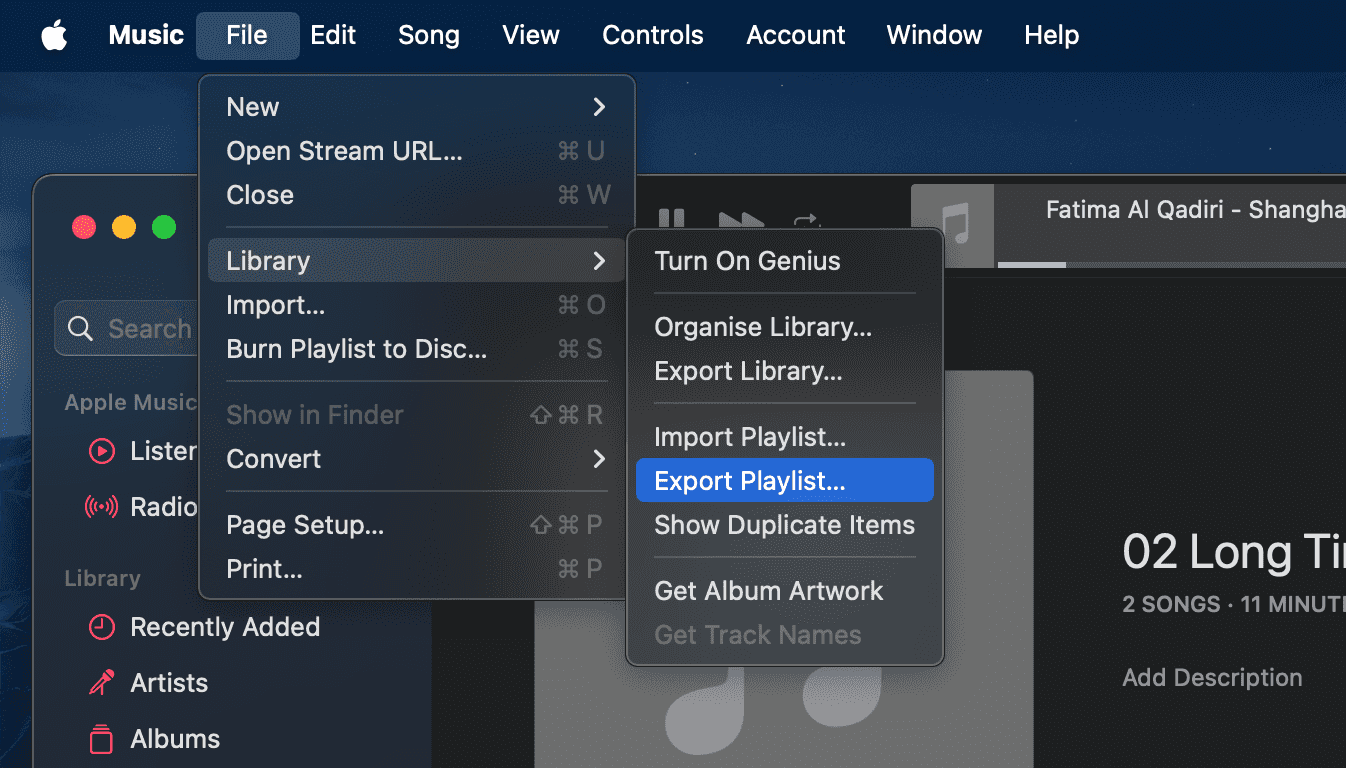The image size is (1346, 768).
Task: Turn On Genius from the Library submenu
Action: (747, 261)
